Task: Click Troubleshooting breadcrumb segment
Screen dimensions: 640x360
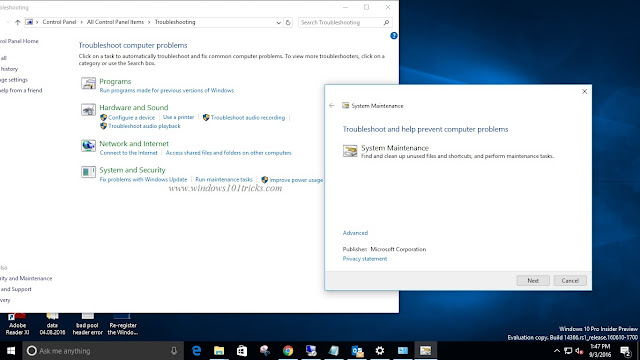Action: tap(175, 22)
